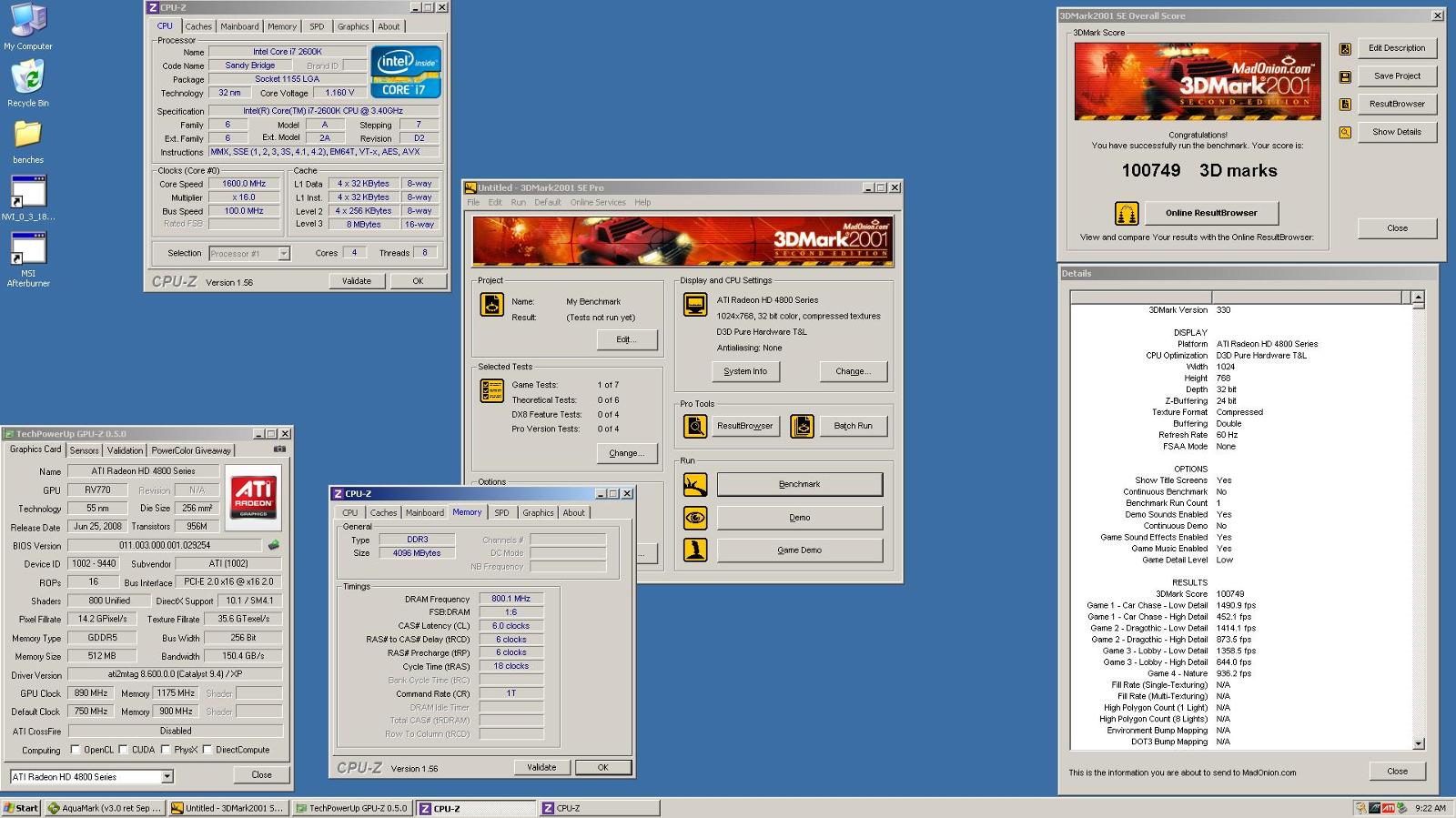Enable the CUDA checkbox in GPU-Z

coord(124,750)
